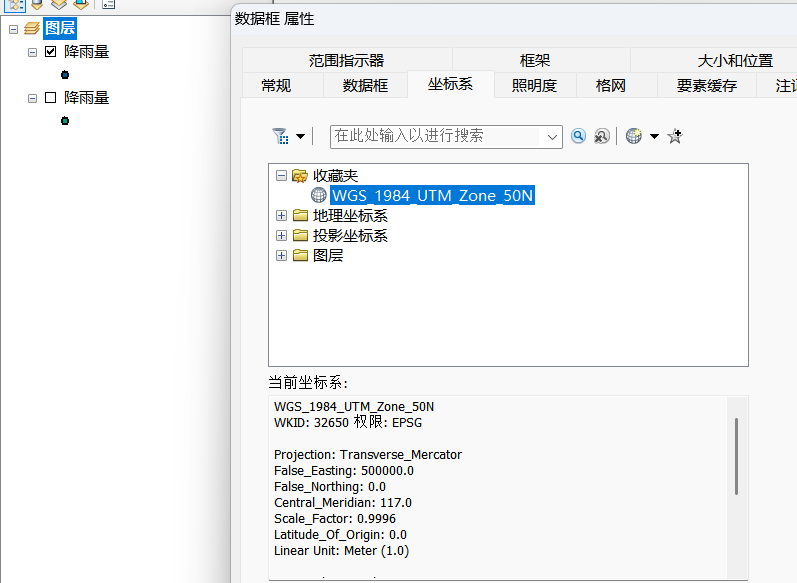This screenshot has width=797, height=583.
Task: Switch to the 数据框 tab
Action: (365, 85)
